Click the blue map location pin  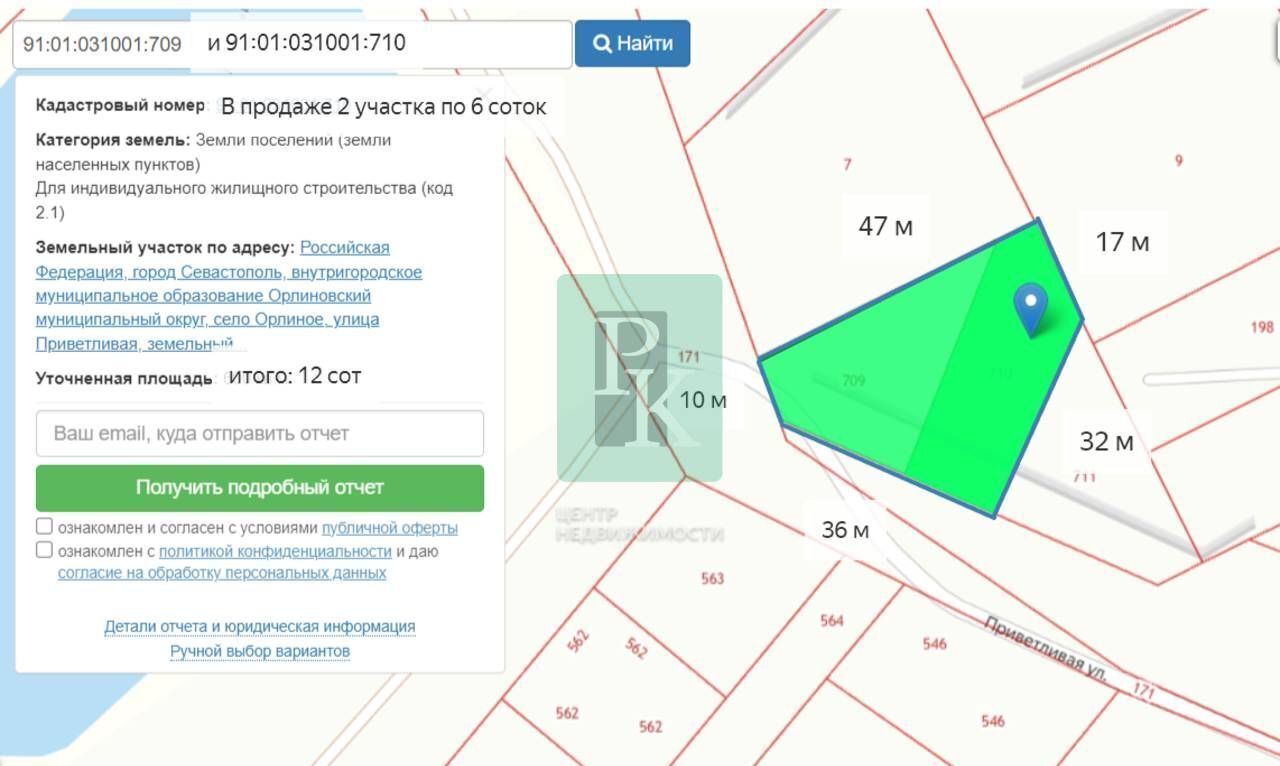(1031, 310)
